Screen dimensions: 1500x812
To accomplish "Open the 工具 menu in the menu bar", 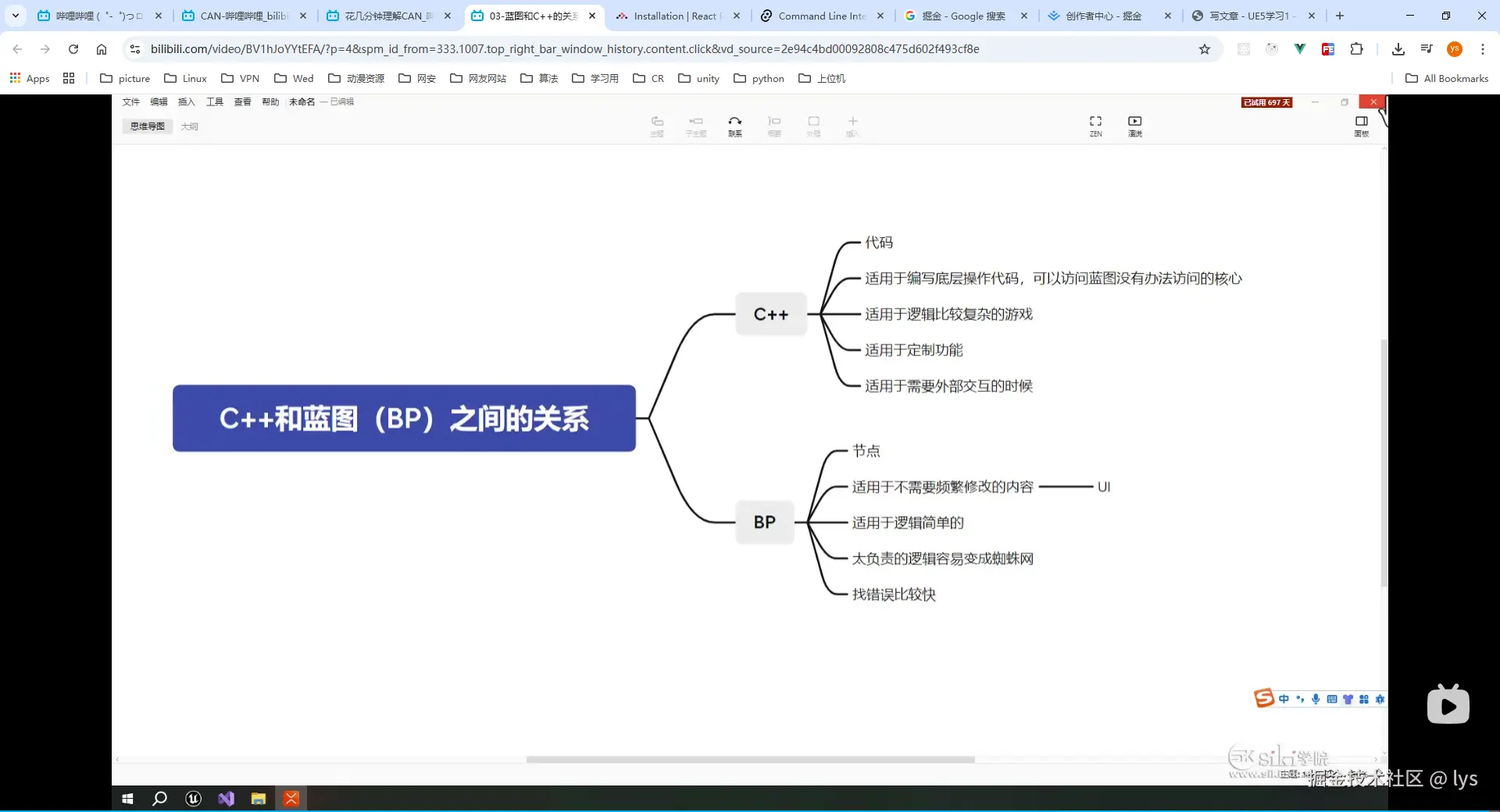I will pyautogui.click(x=214, y=101).
